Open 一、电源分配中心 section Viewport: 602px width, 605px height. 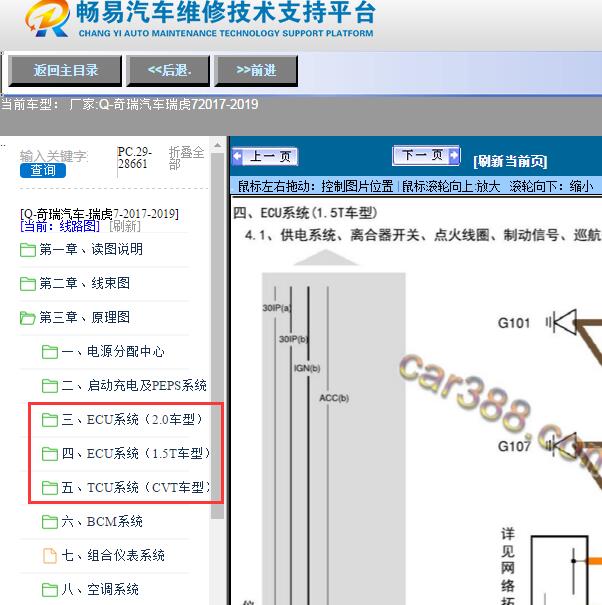(113, 351)
